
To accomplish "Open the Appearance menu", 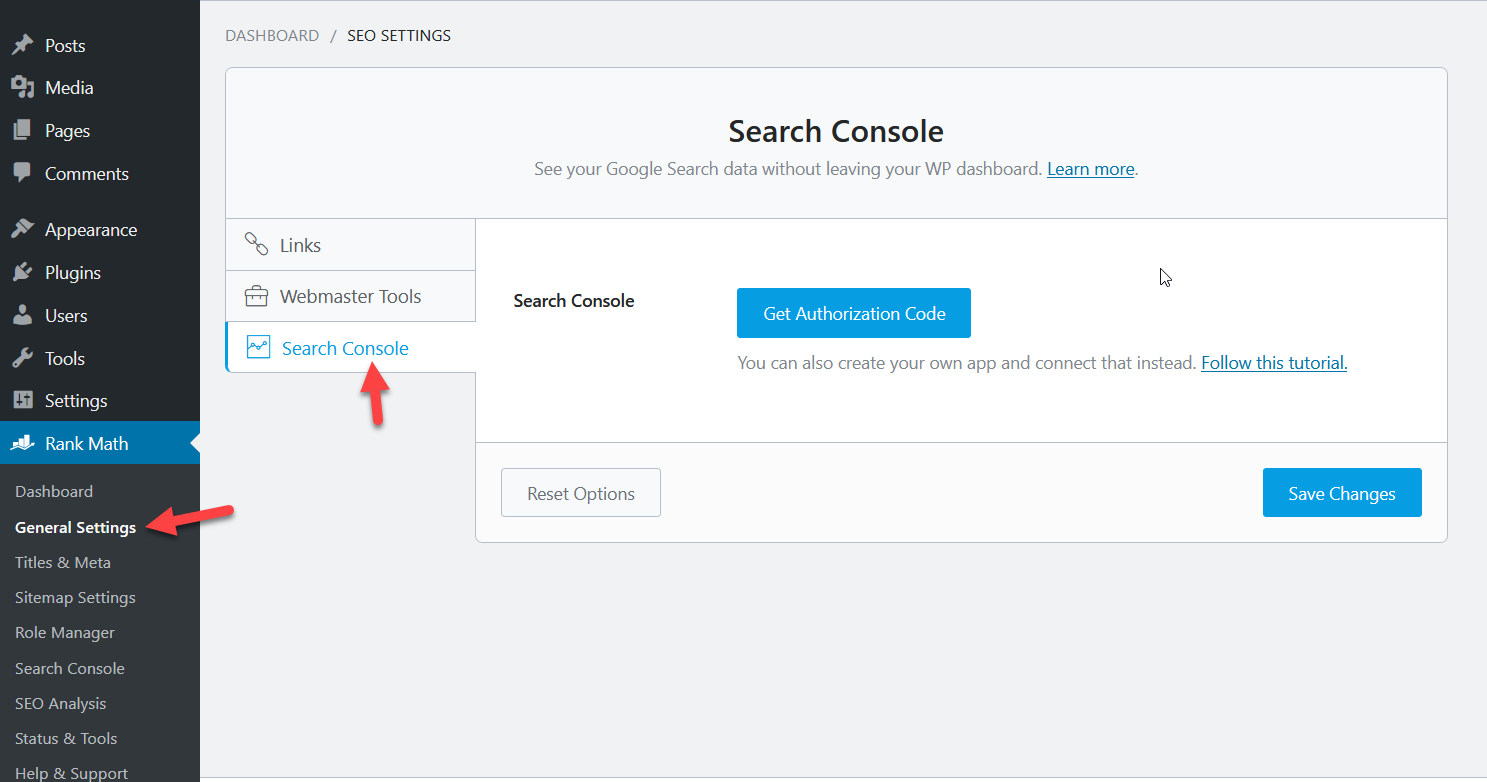I will point(100,229).
